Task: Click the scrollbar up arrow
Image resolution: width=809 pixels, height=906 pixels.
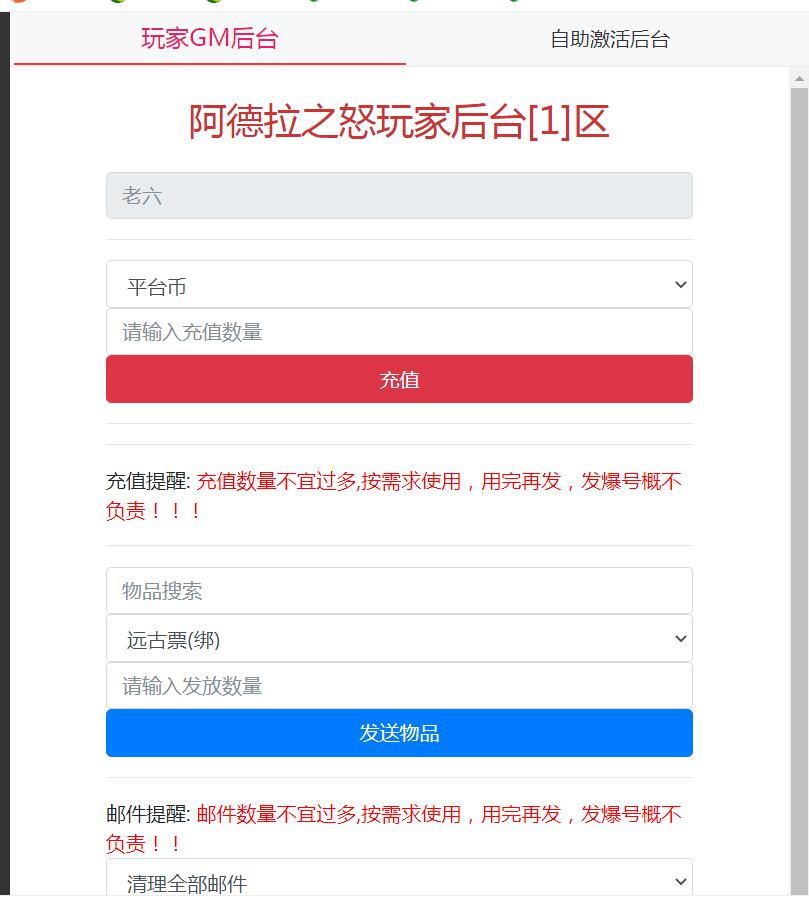Action: (800, 78)
